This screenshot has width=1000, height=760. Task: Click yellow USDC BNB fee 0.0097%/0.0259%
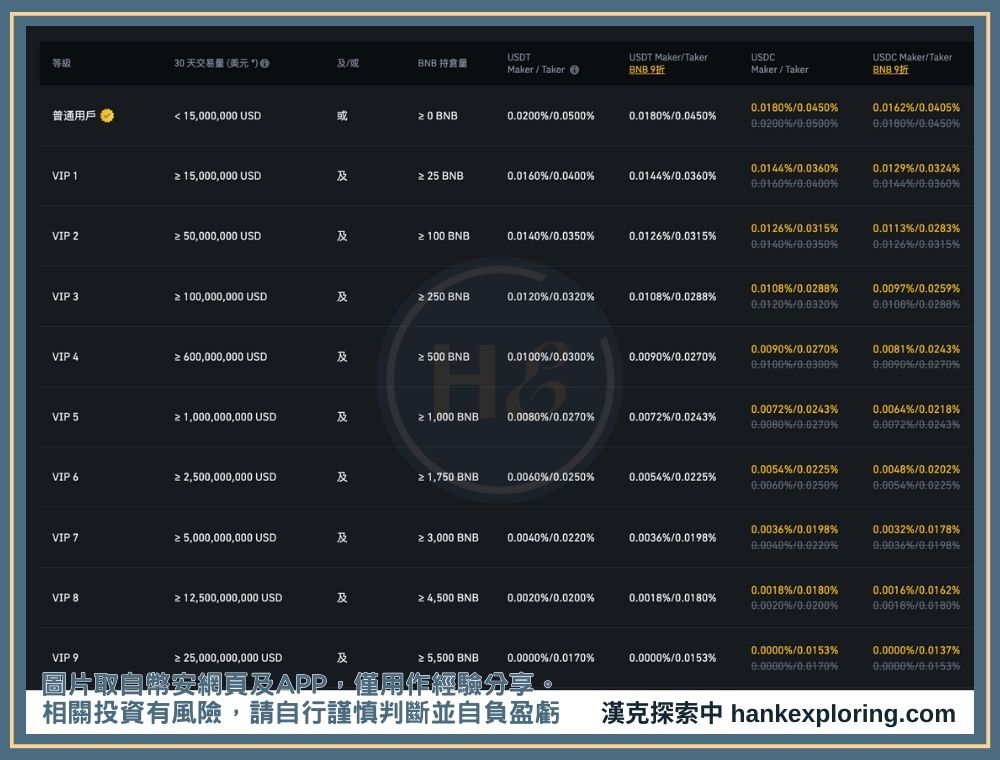click(916, 288)
